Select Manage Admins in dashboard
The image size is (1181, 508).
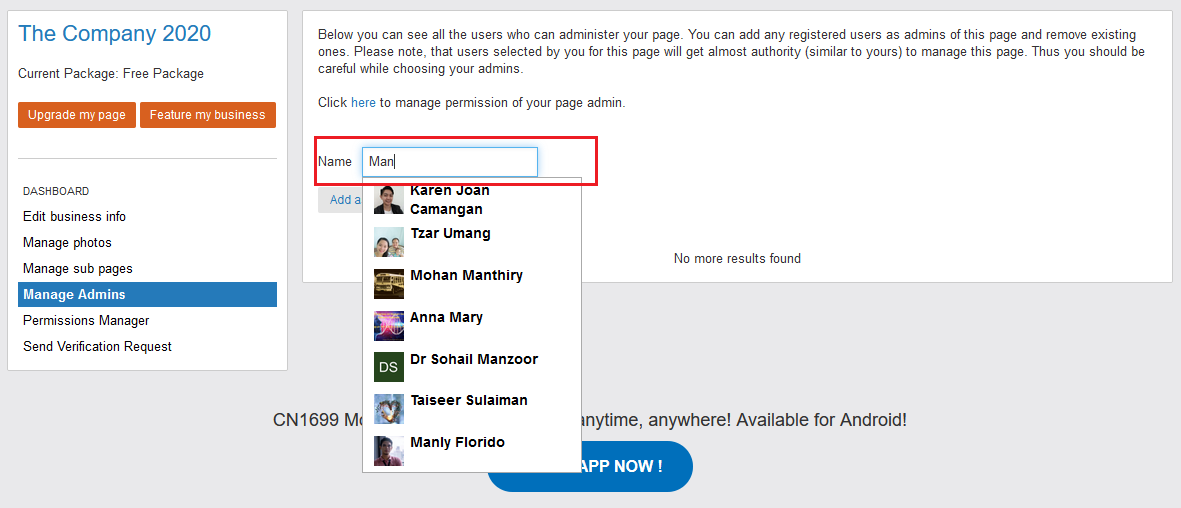(x=148, y=295)
